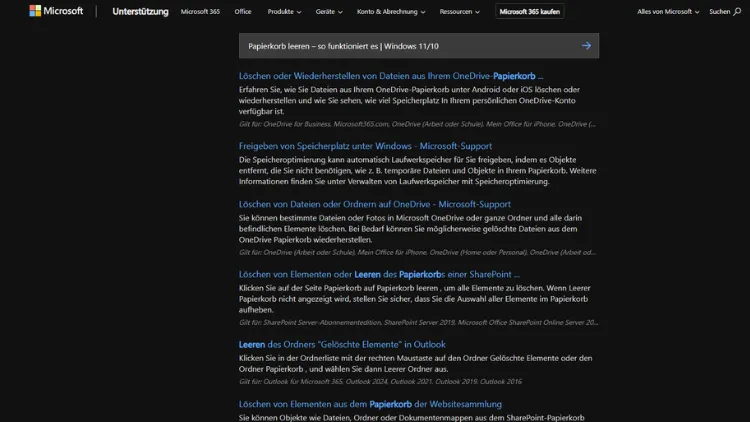Click description starting 'Erfahren Sie, wie Sie Dateien'
Image resolution: width=750 pixels, height=422 pixels.
tap(409, 100)
